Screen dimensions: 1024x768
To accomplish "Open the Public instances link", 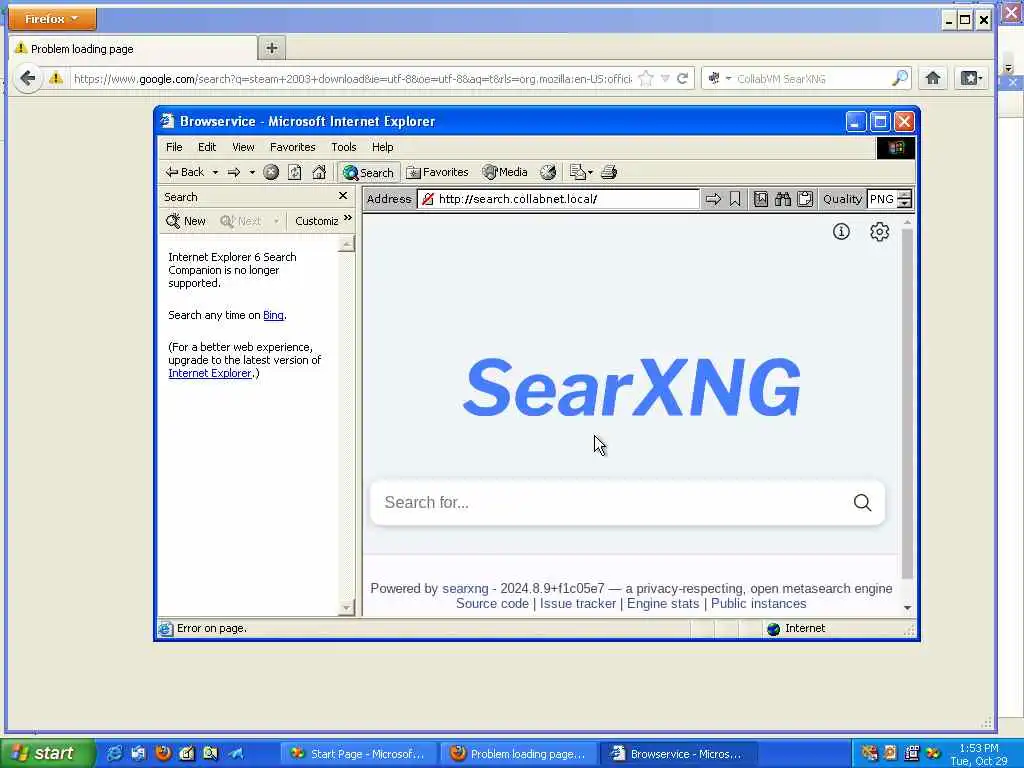I will [x=758, y=603].
